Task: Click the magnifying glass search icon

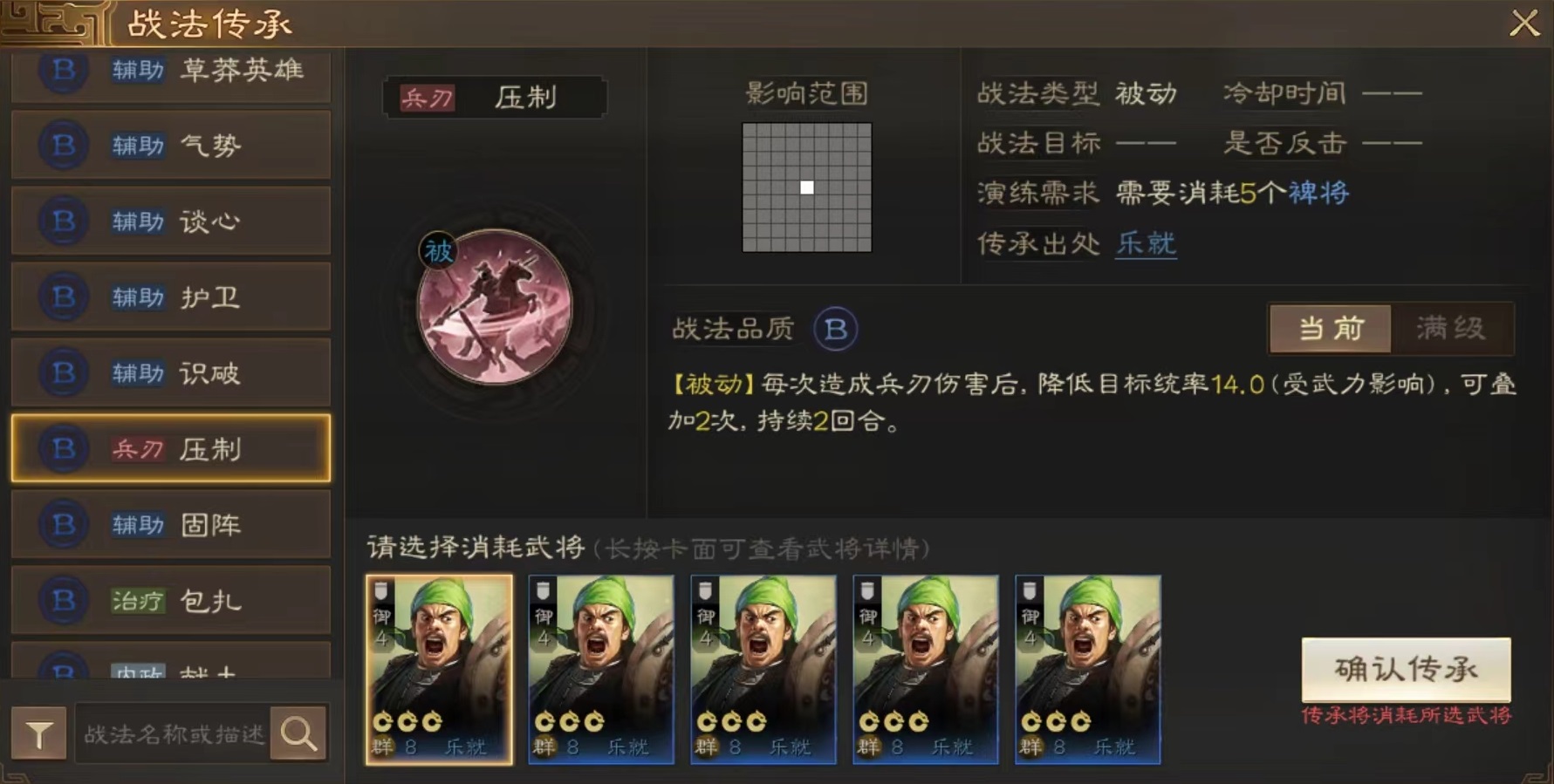Action: coord(298,734)
